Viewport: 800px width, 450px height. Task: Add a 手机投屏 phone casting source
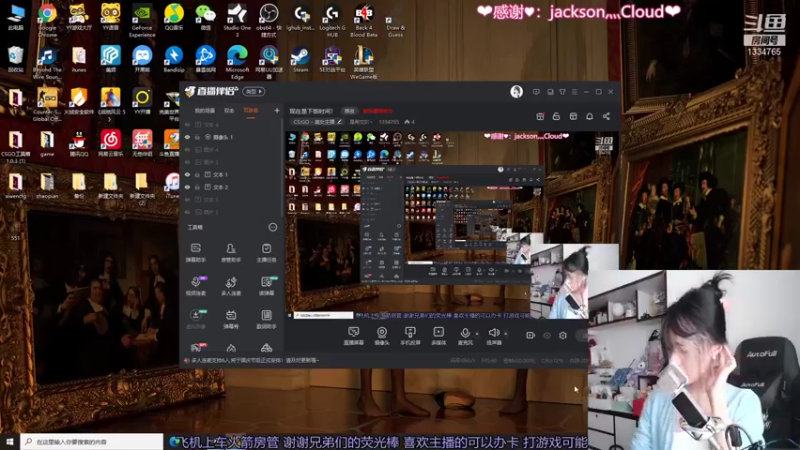point(410,336)
